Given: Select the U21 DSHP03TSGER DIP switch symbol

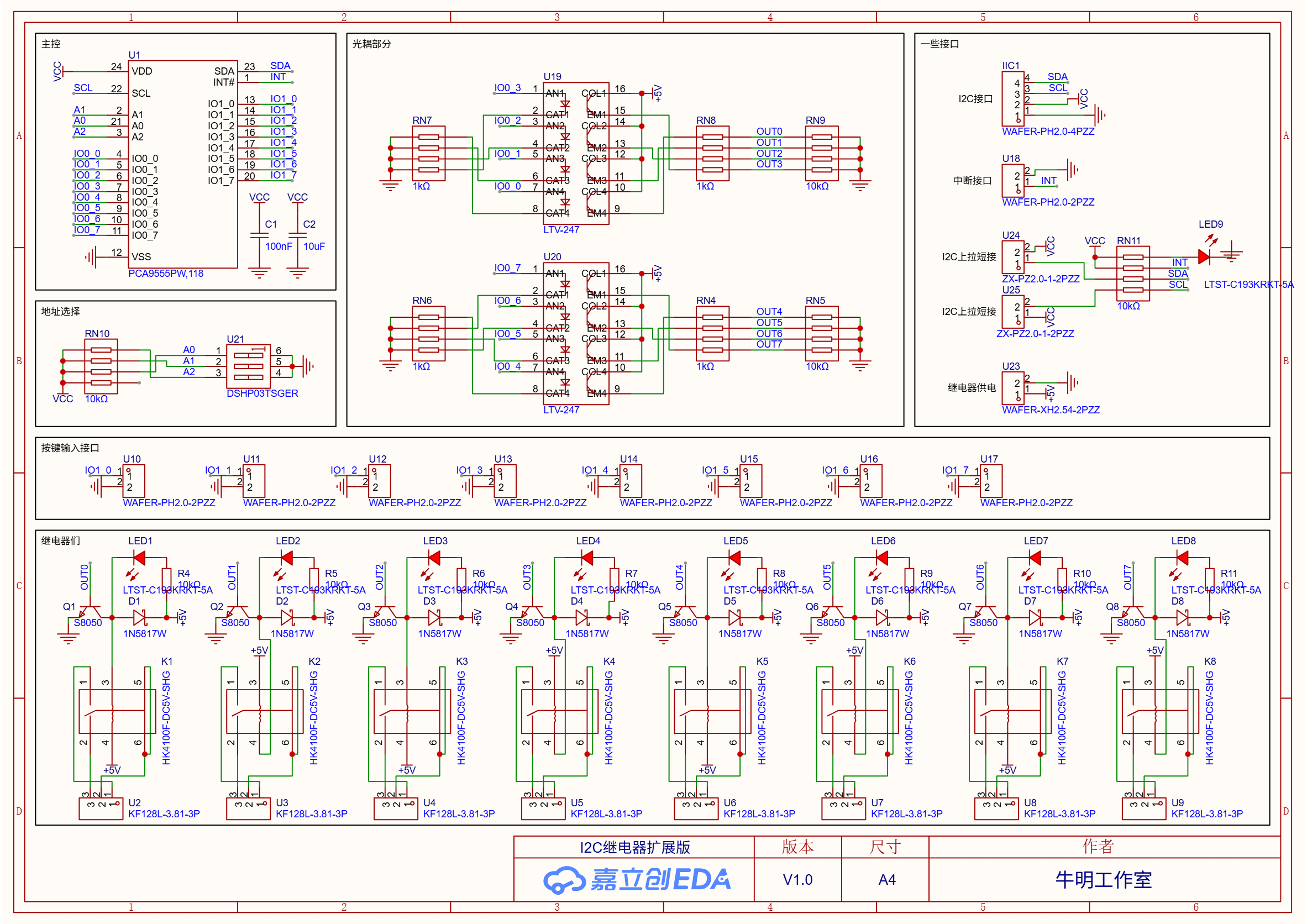Looking at the screenshot, I should (248, 366).
